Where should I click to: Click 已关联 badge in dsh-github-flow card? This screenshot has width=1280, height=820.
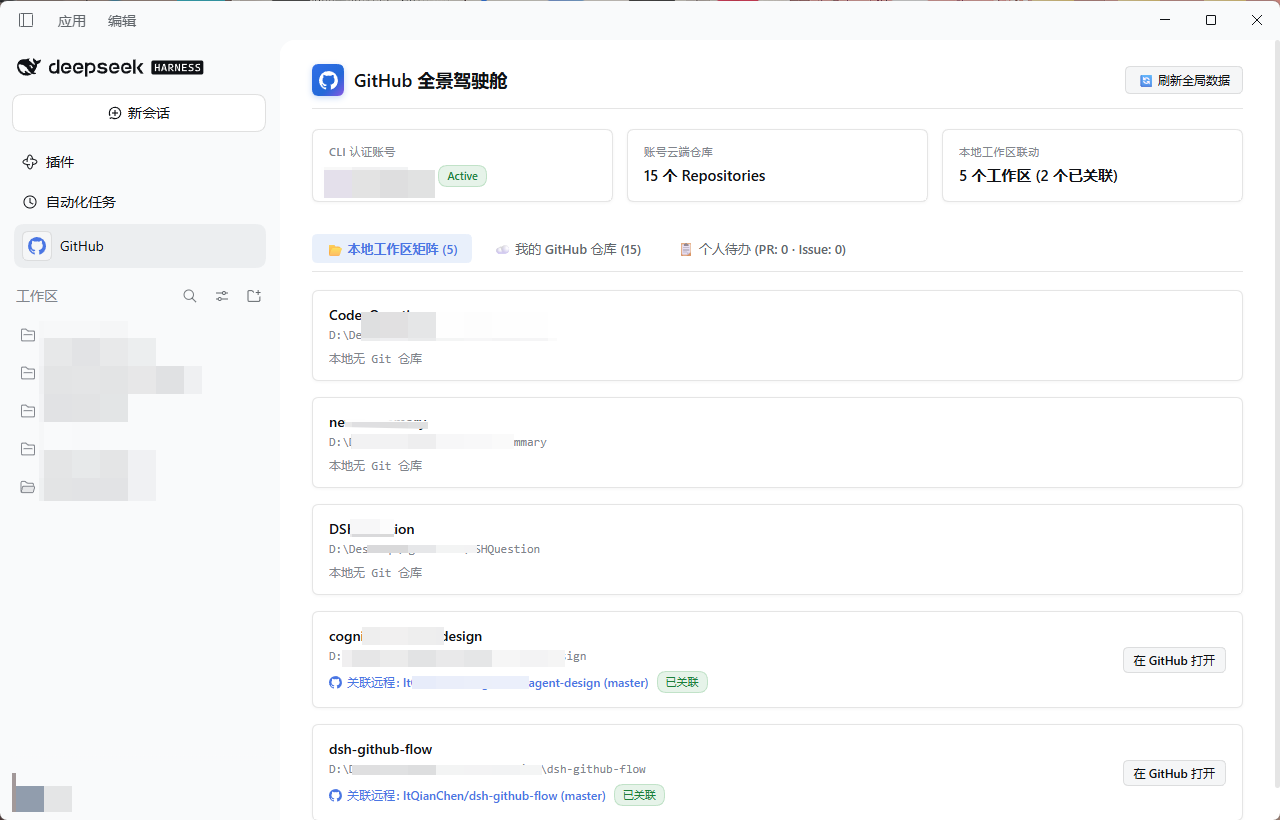639,795
